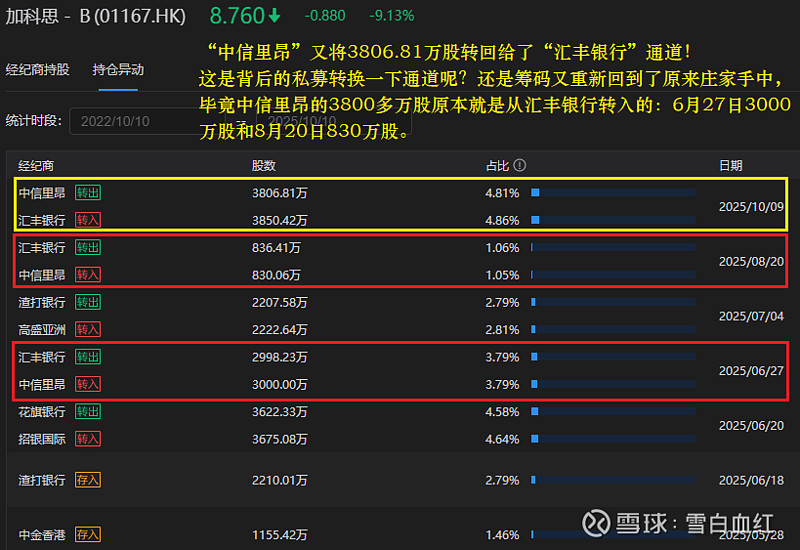The width and height of the screenshot is (800, 550).
Task: Click the -9.13% change percentage
Action: point(391,16)
